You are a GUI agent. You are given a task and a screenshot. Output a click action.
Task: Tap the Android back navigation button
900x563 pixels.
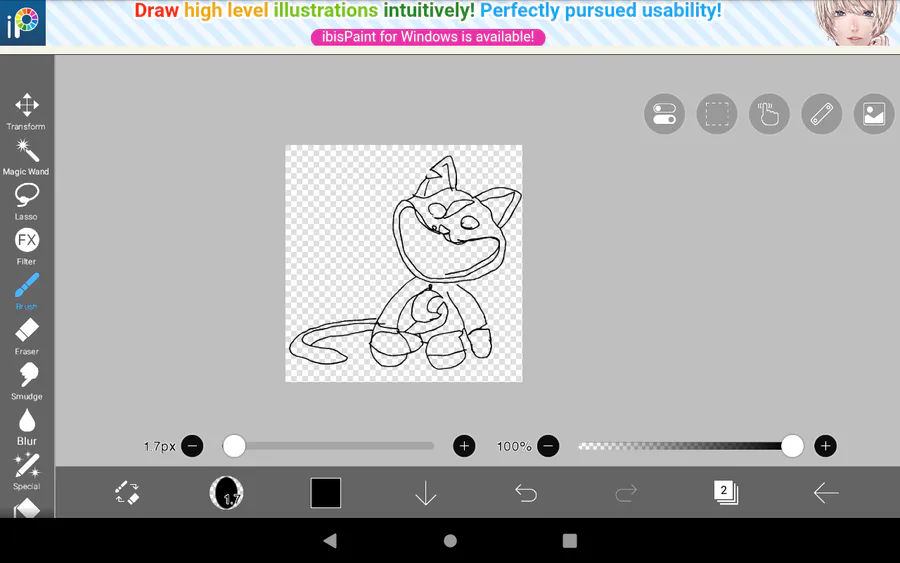click(330, 540)
